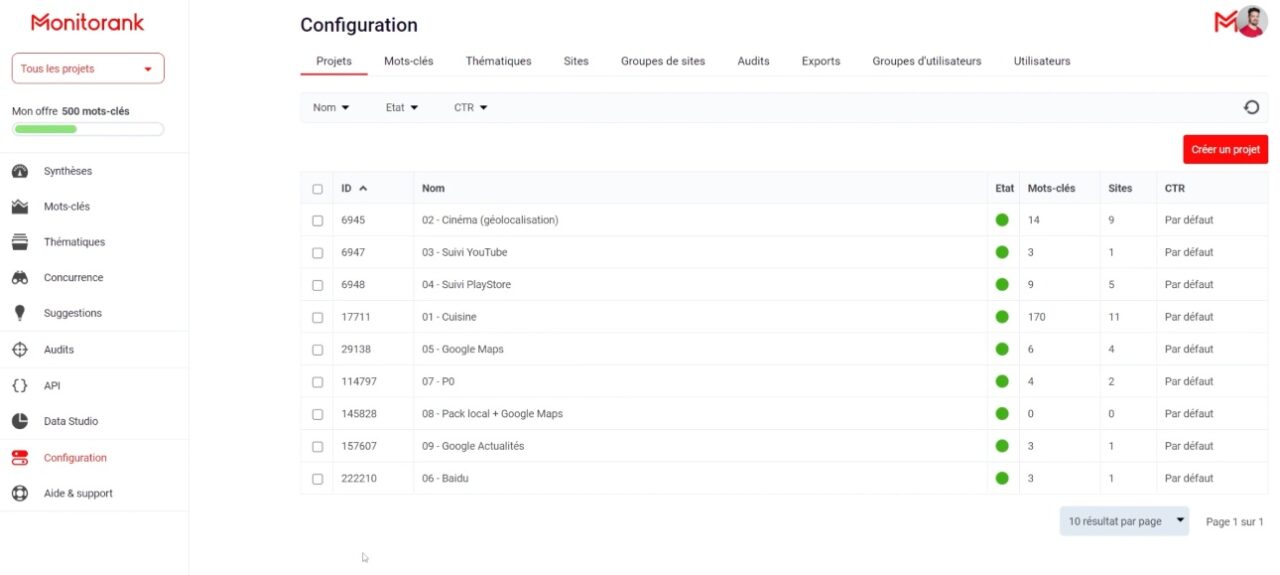Open the Groupes d'utilisateurs tab
The image size is (1280, 575).
click(927, 61)
